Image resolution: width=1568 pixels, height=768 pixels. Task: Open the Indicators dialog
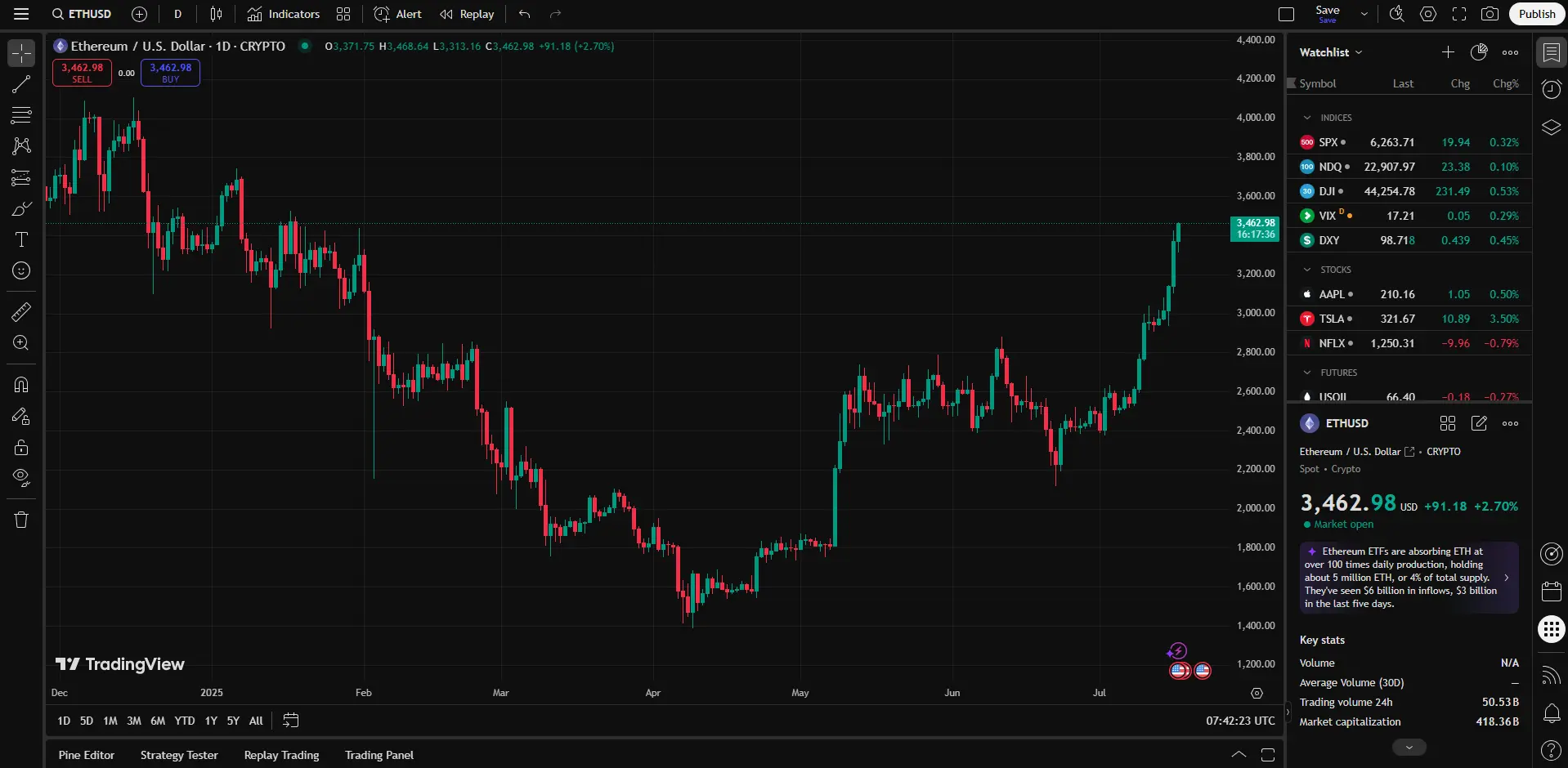[x=284, y=14]
